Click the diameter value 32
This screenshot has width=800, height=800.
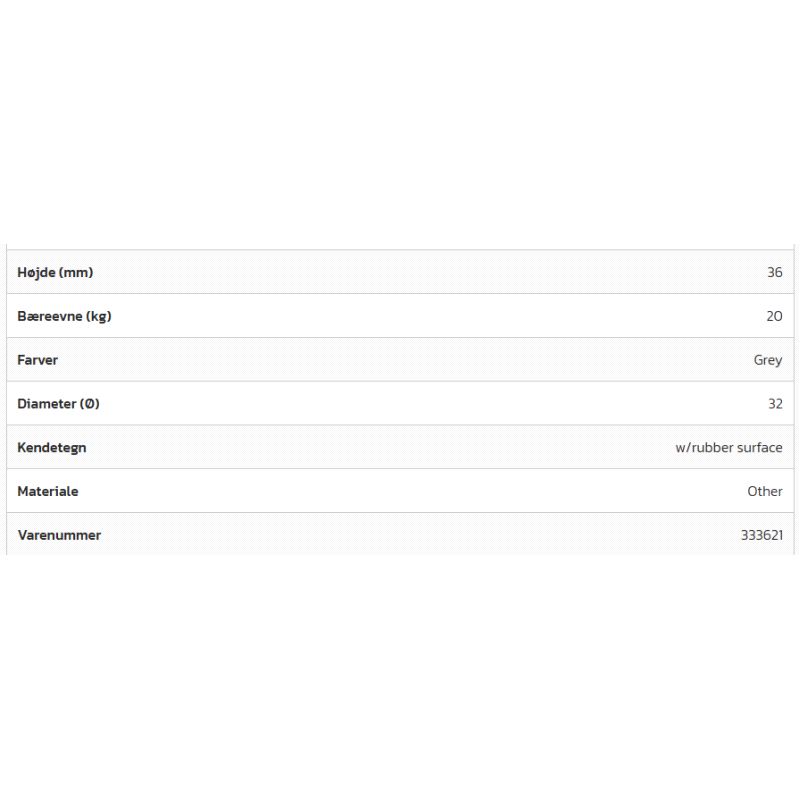coord(774,404)
